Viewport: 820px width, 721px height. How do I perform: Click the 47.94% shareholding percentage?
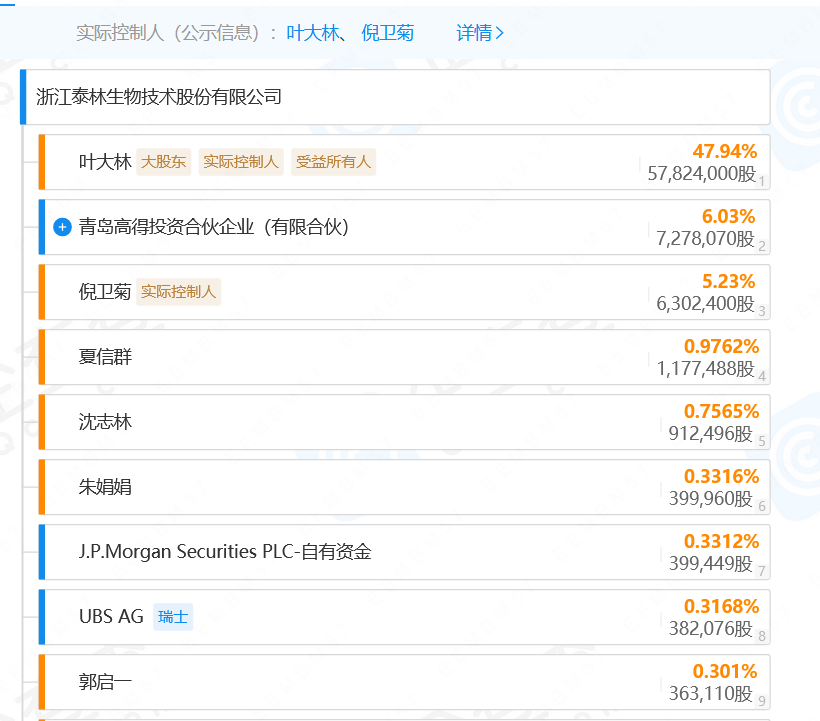725,152
